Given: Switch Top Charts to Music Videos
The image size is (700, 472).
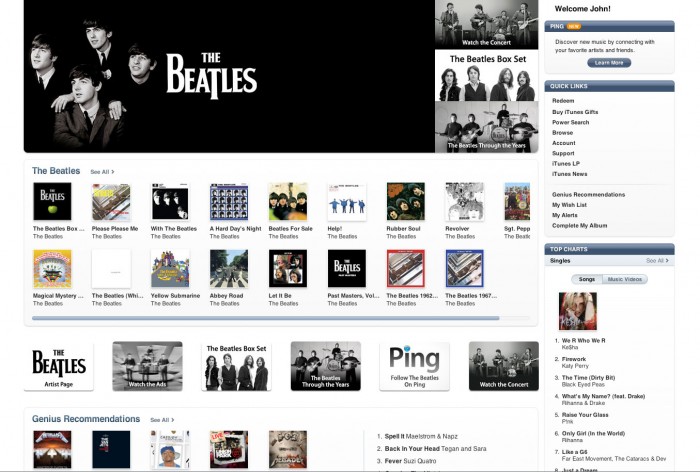Looking at the screenshot, I should pos(625,279).
